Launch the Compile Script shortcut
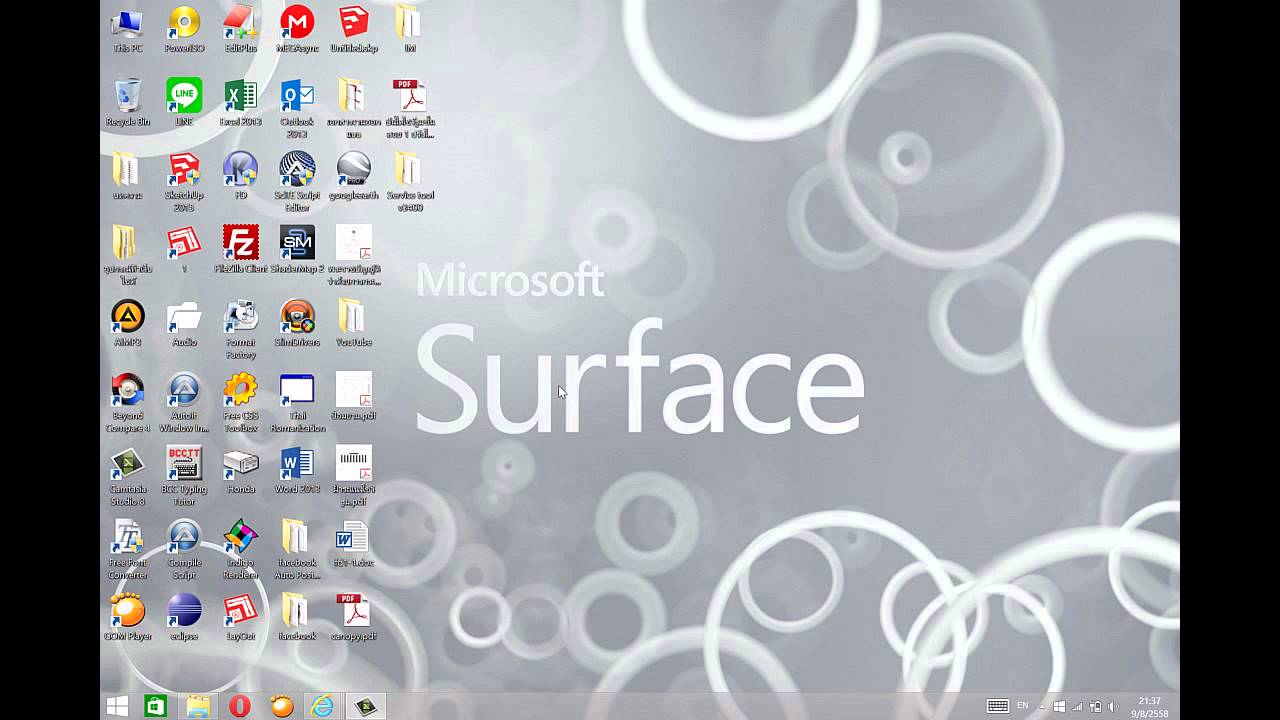Screen dimensions: 1280x720 pos(184,550)
